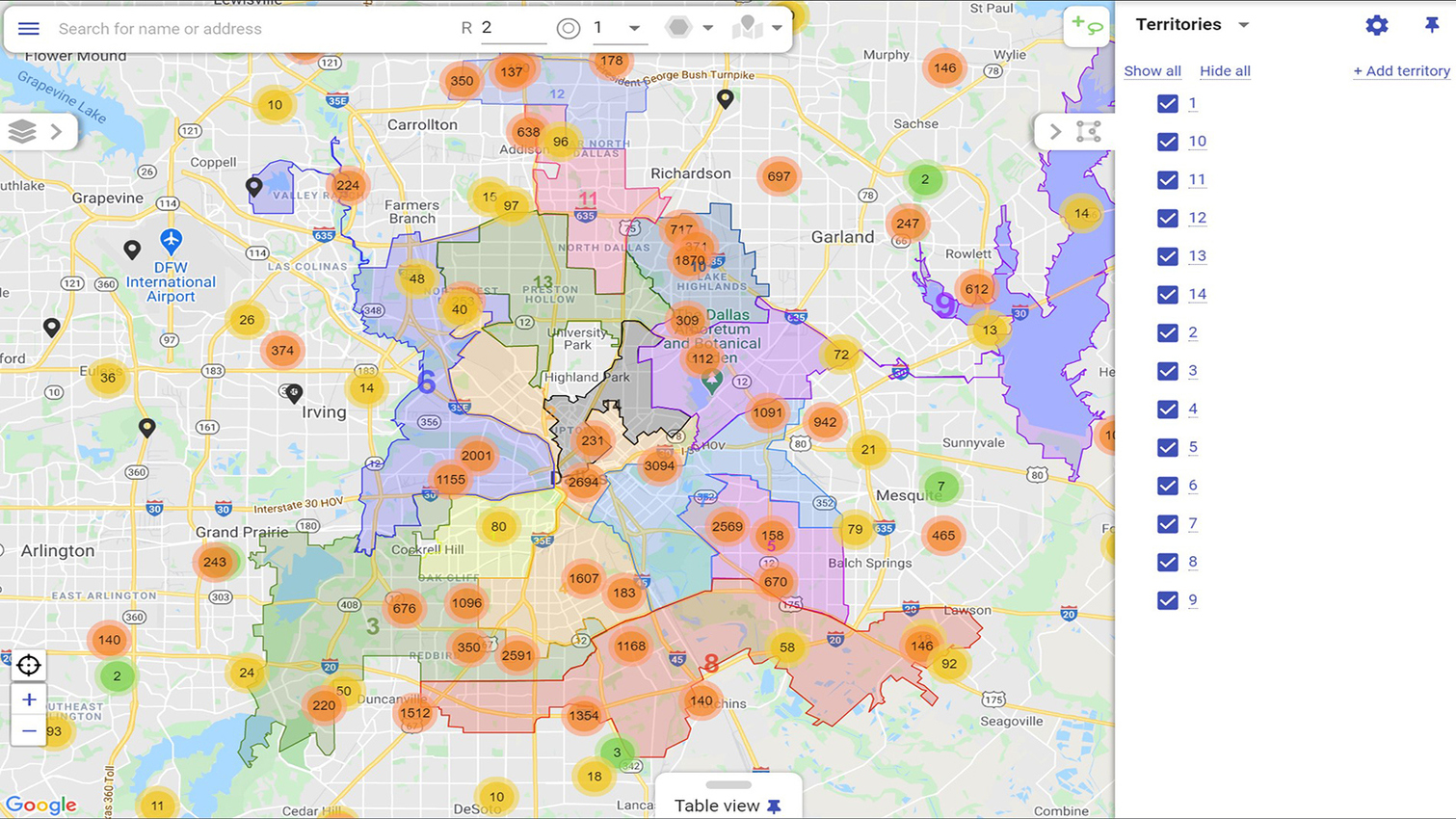Expand the layers panel chevron arrow
This screenshot has height=819, width=1456.
click(x=55, y=131)
